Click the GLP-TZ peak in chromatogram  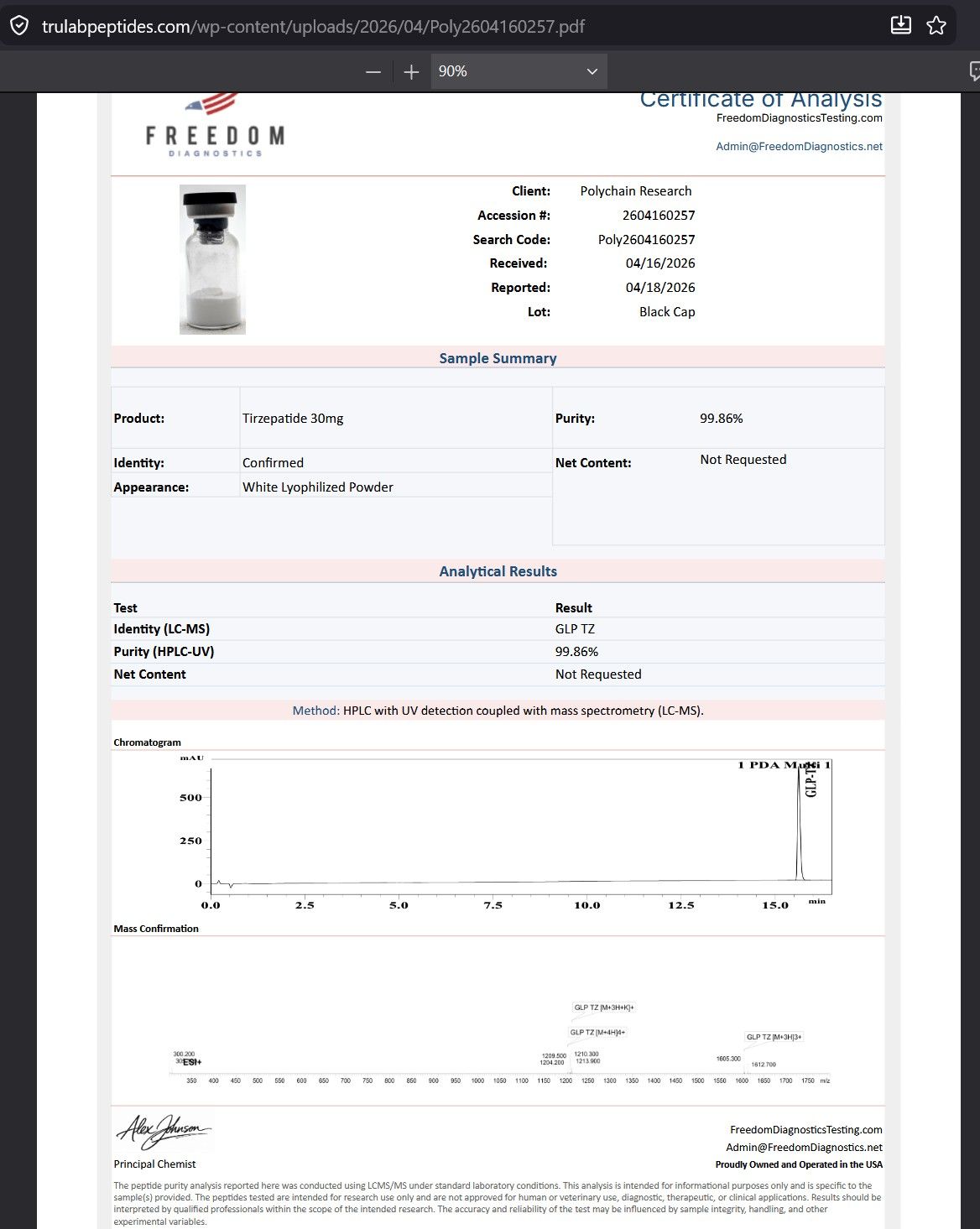(800, 822)
